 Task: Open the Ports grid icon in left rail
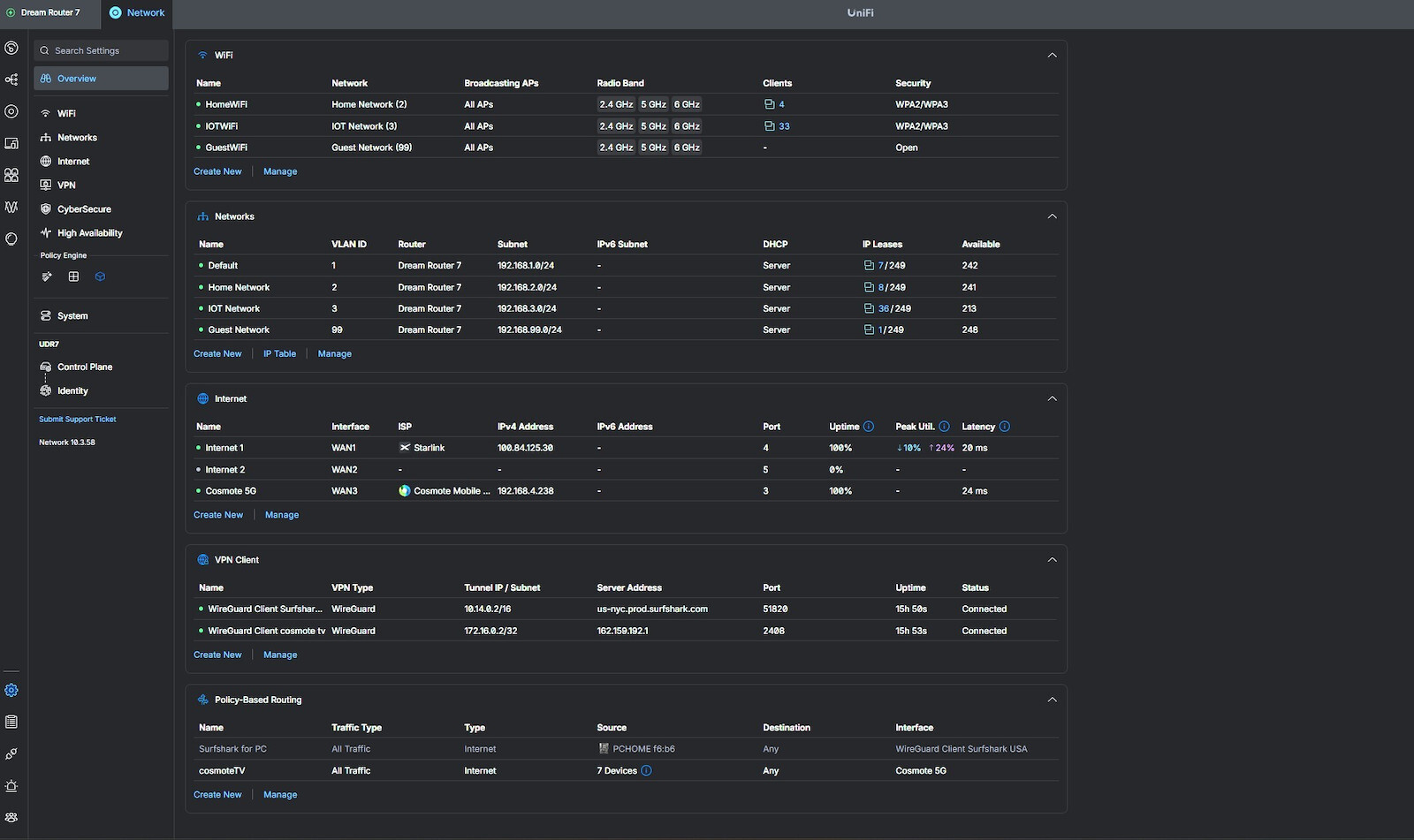[11, 175]
